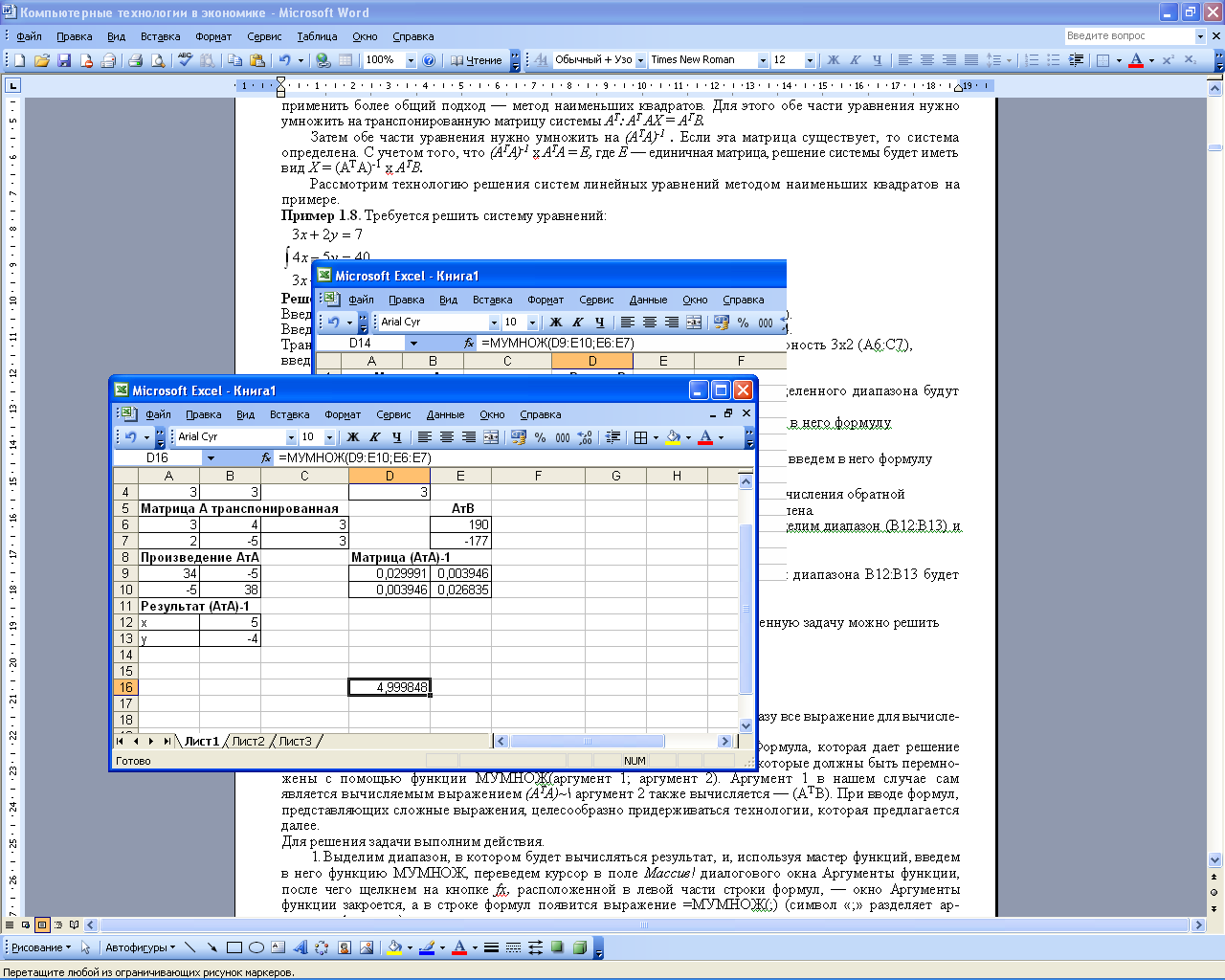
Task: Open the Данные menu in front Excel window
Action: 445,414
